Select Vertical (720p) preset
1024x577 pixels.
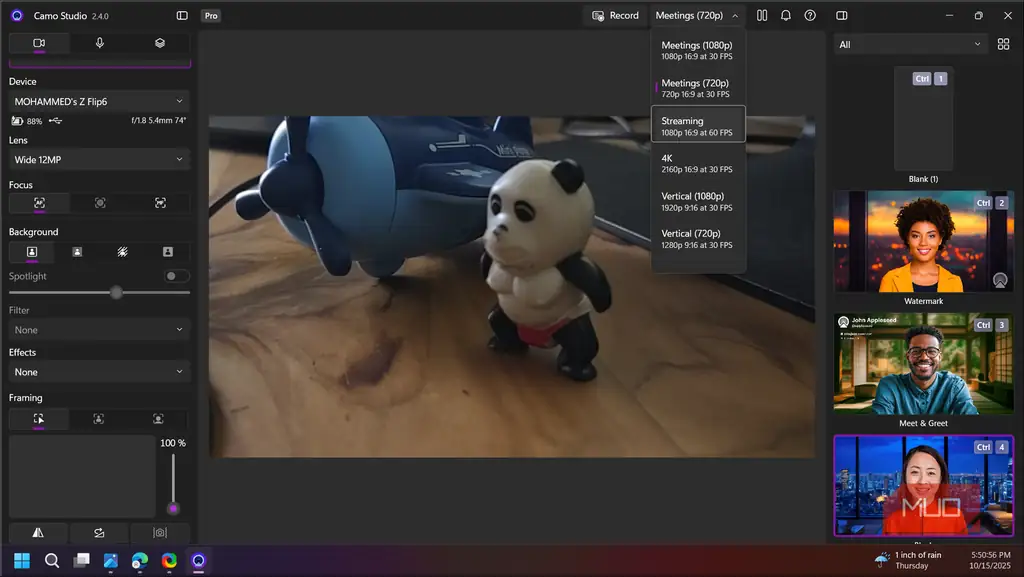[x=698, y=239]
